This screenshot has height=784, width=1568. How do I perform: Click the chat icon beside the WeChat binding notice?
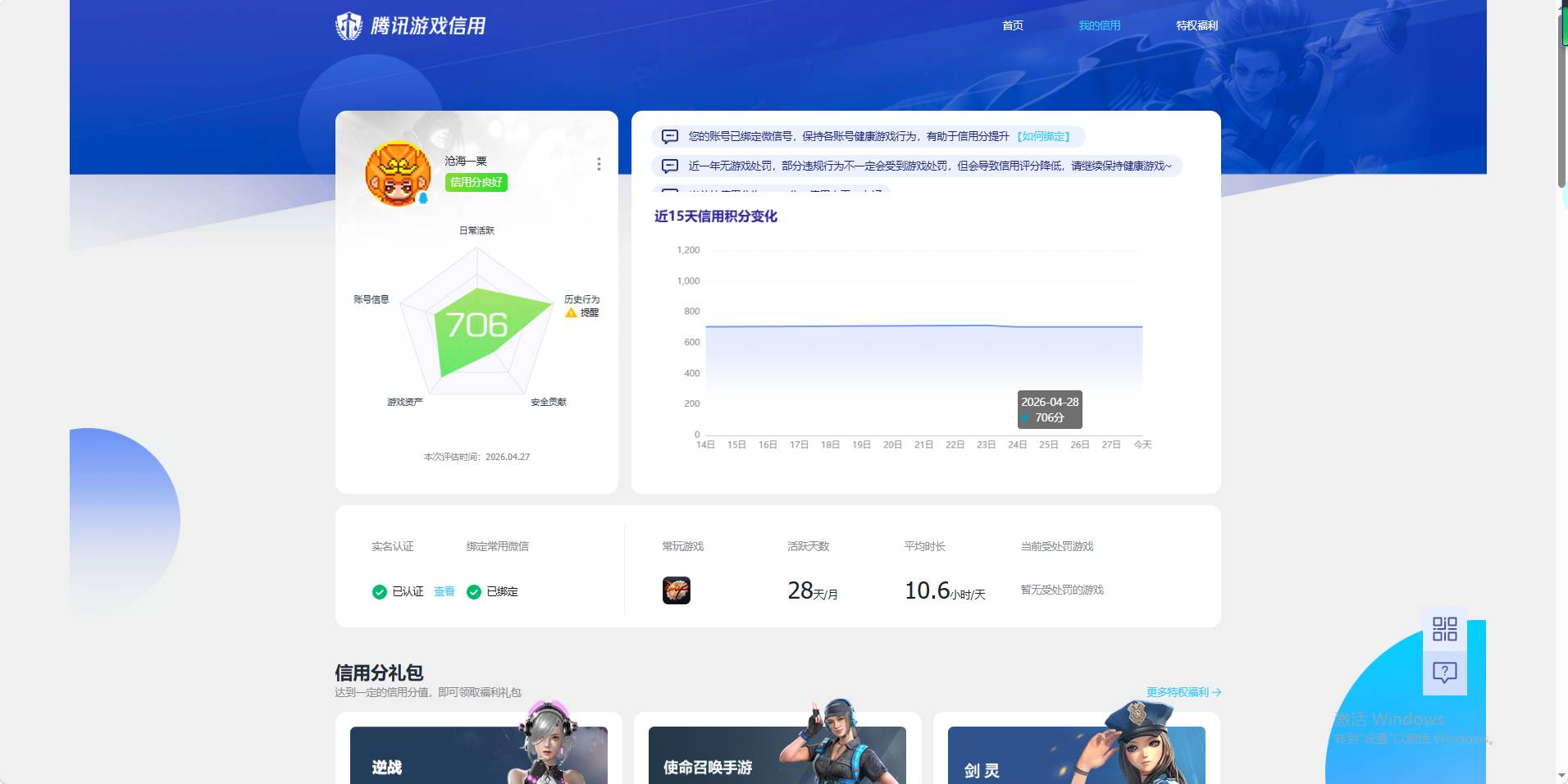point(670,136)
